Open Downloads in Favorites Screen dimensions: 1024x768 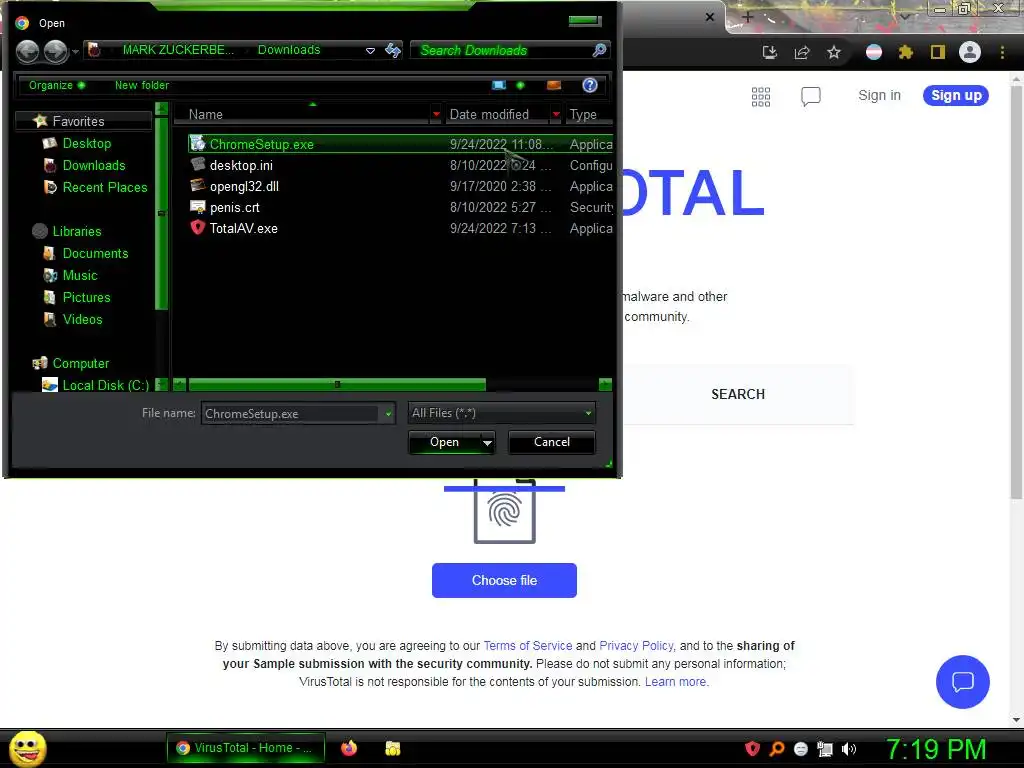coord(93,165)
